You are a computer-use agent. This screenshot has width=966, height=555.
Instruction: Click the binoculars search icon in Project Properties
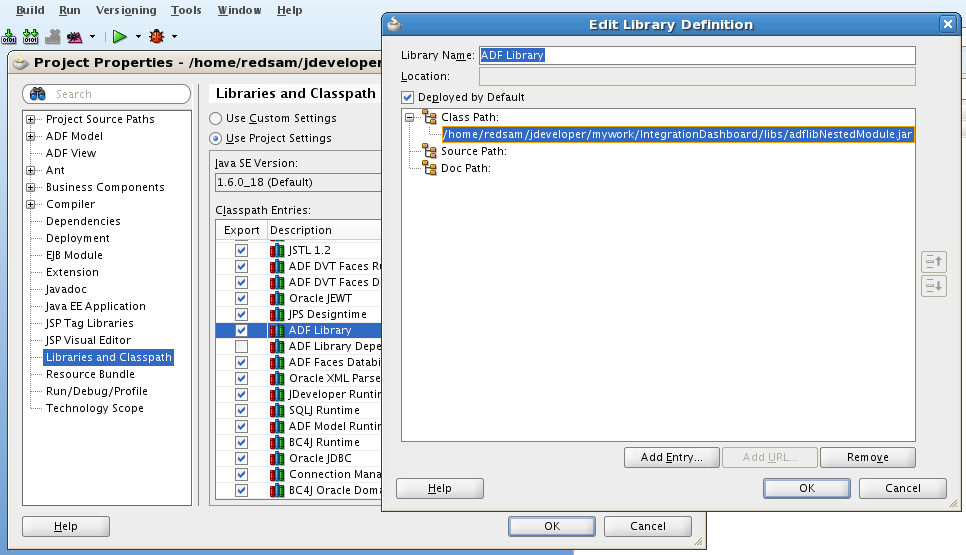click(38, 94)
